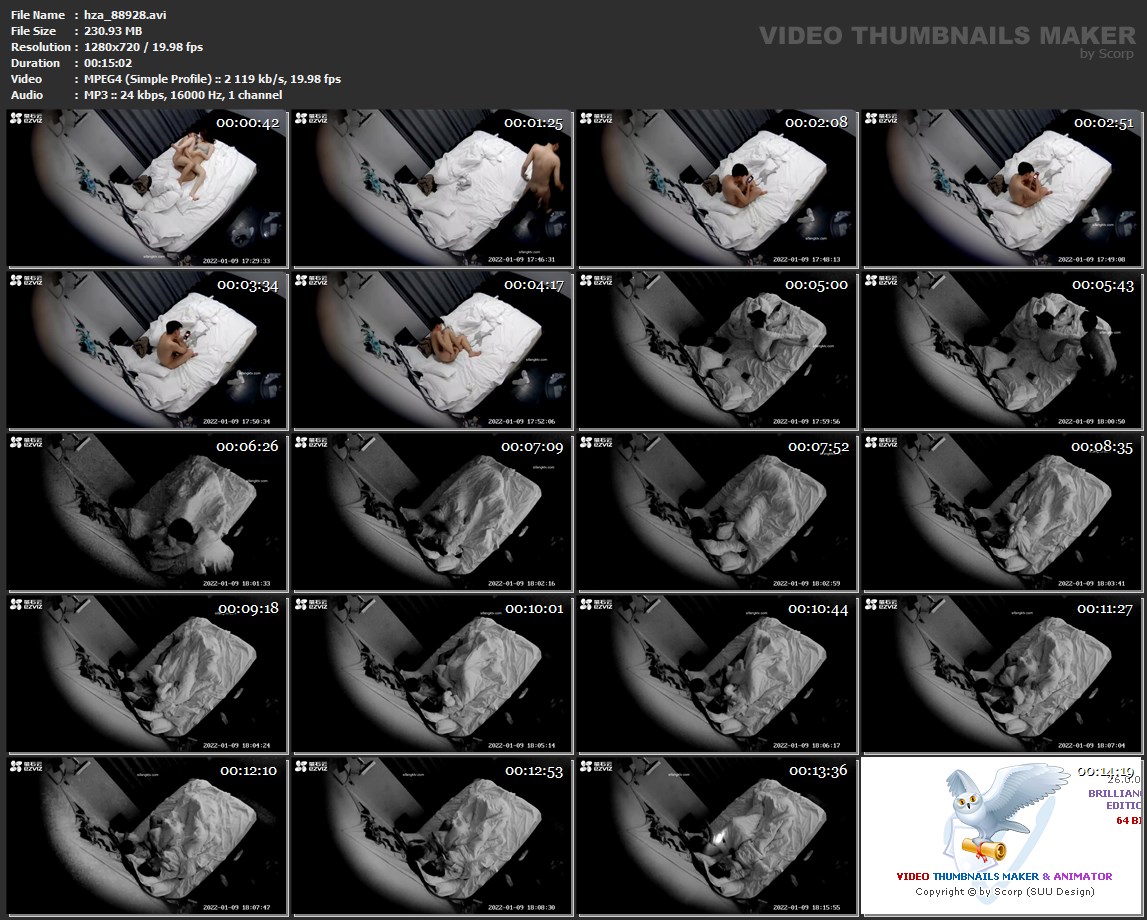Select the thumbnail stamped 00:09:18
Viewport: 1147px width, 920px height.
coord(147,674)
